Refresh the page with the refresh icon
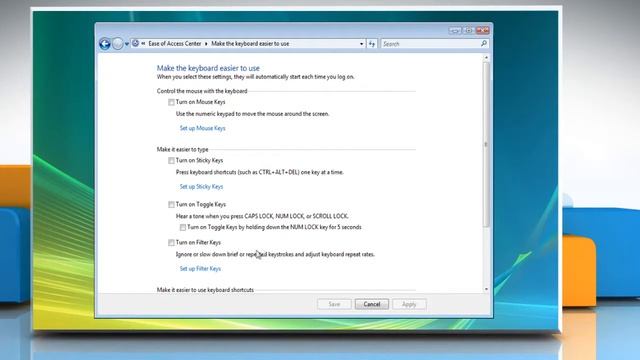640x360 pixels. (x=372, y=44)
